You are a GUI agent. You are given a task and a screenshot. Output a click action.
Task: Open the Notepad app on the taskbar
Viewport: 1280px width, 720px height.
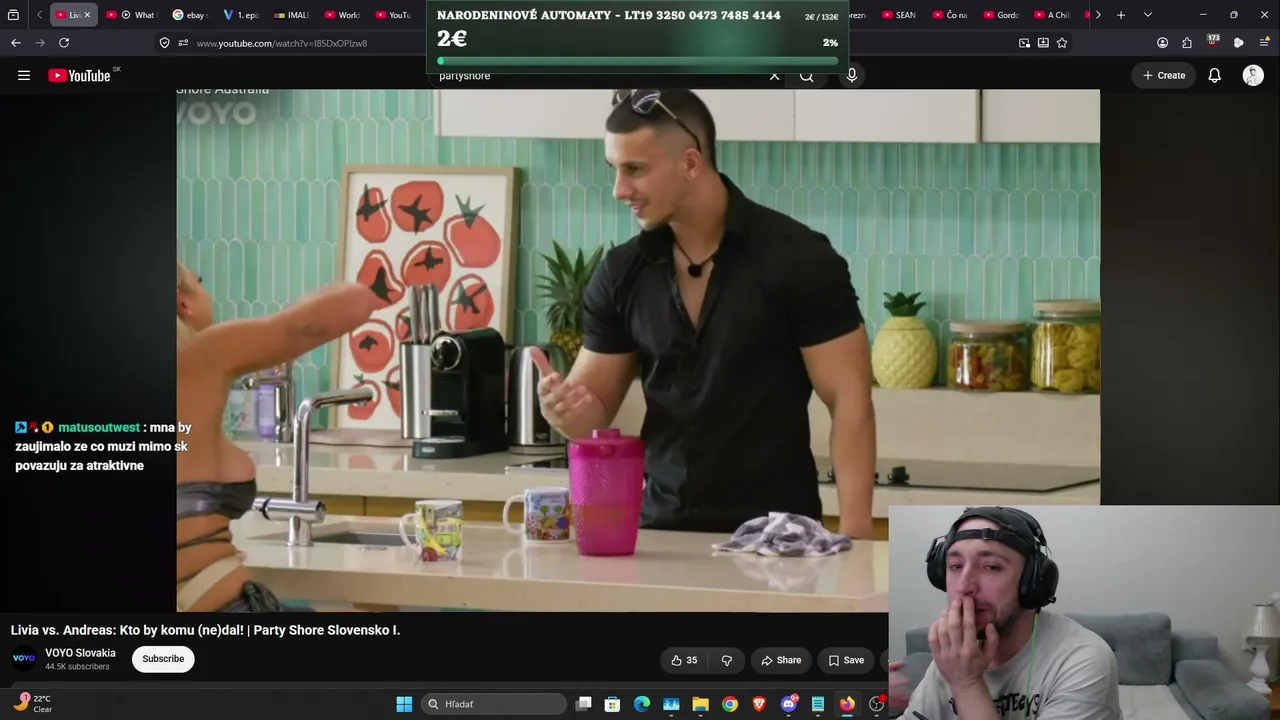coord(818,704)
